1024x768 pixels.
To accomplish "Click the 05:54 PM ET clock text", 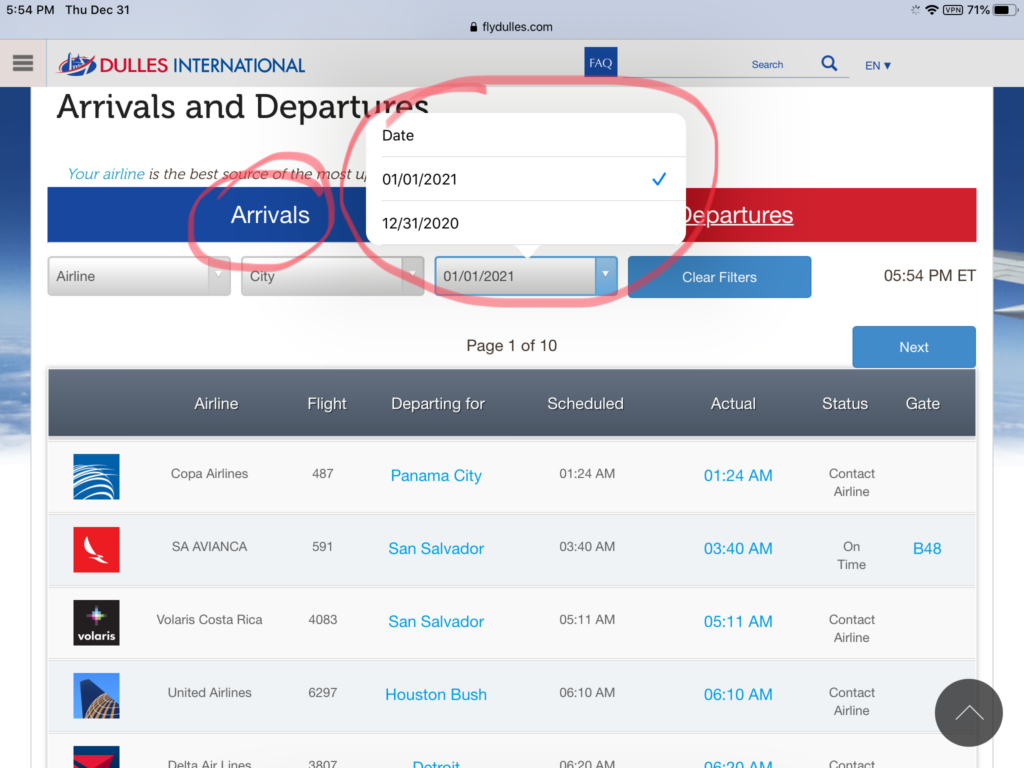I will (x=929, y=276).
